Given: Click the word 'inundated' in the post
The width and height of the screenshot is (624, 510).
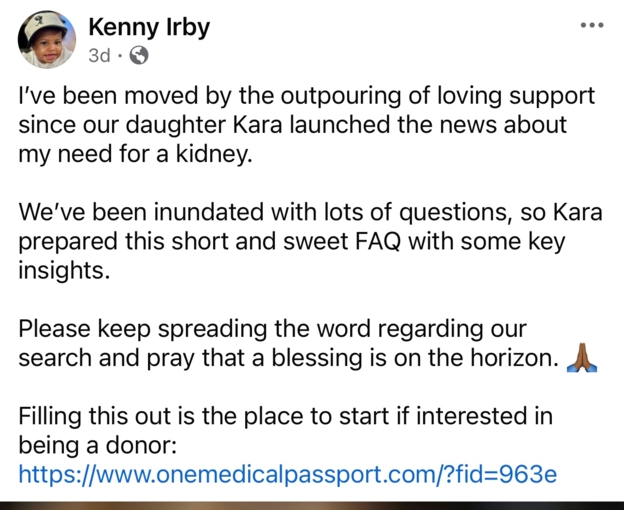Looking at the screenshot, I should coord(209,212).
